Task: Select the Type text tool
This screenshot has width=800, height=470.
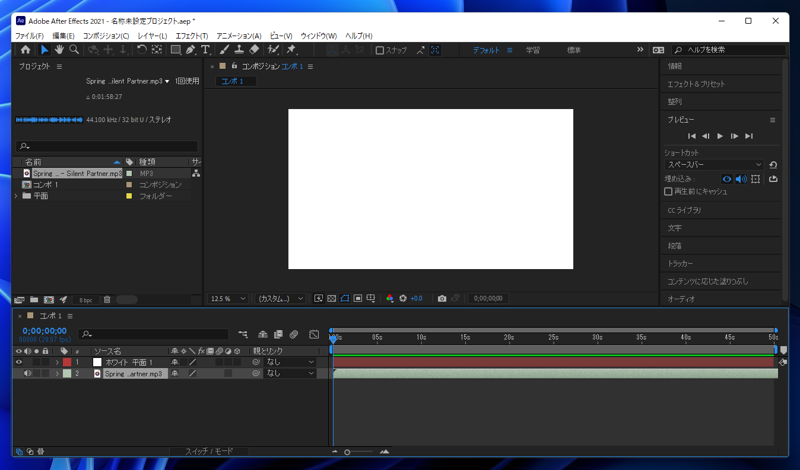Action: (x=205, y=50)
